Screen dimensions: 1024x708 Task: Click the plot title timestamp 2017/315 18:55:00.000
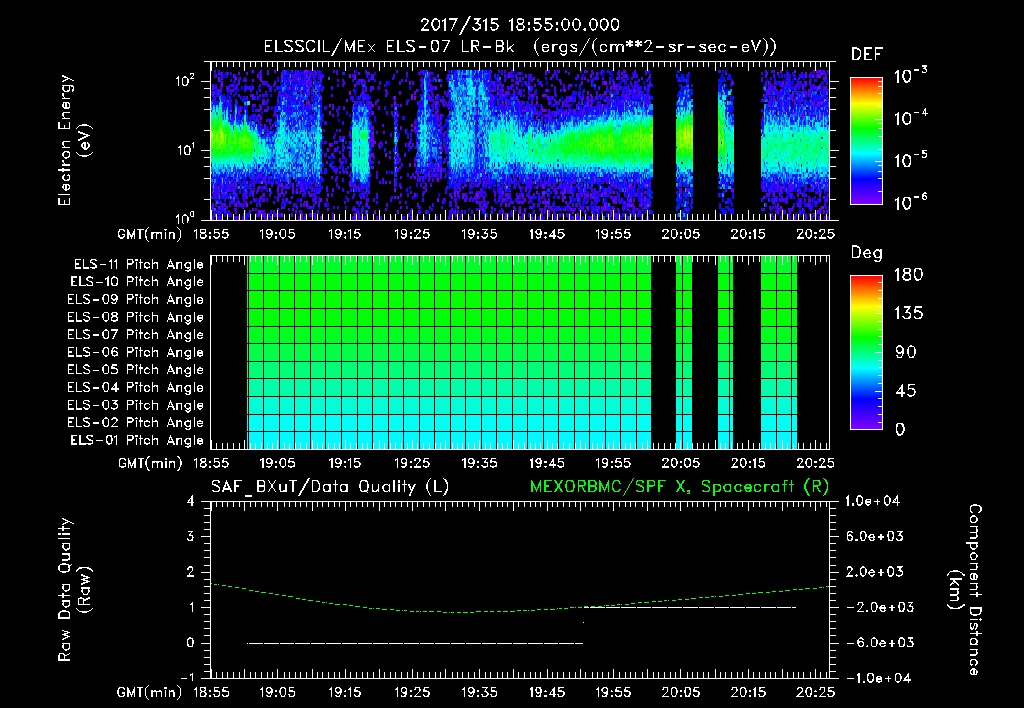pyautogui.click(x=520, y=25)
